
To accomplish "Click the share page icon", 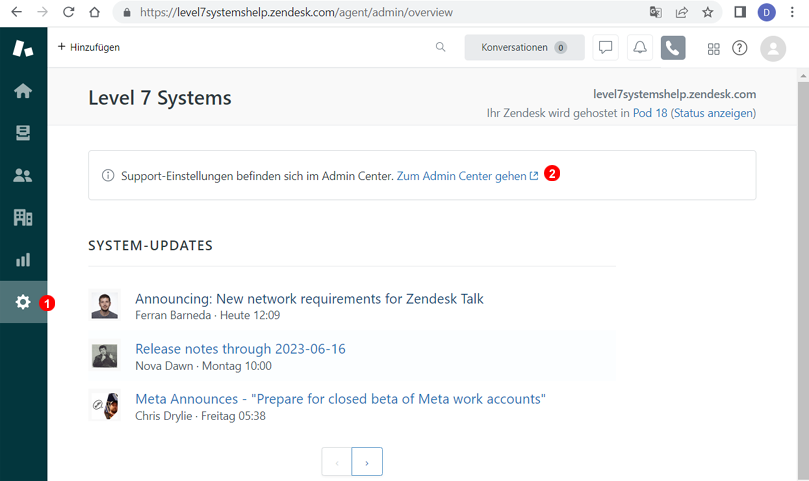I will (682, 12).
